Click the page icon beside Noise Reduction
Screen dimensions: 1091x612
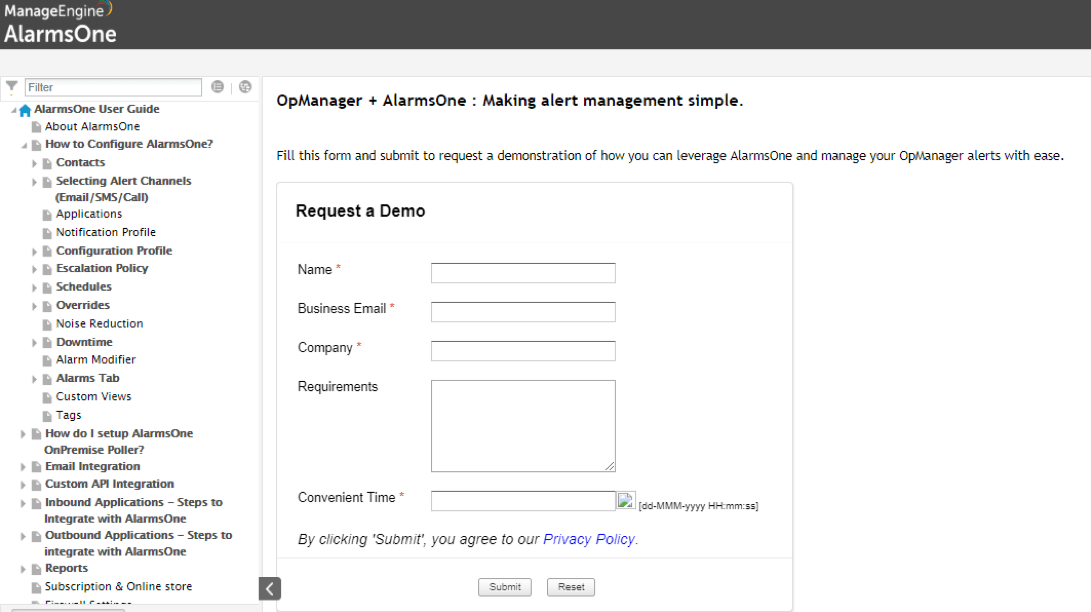point(47,325)
